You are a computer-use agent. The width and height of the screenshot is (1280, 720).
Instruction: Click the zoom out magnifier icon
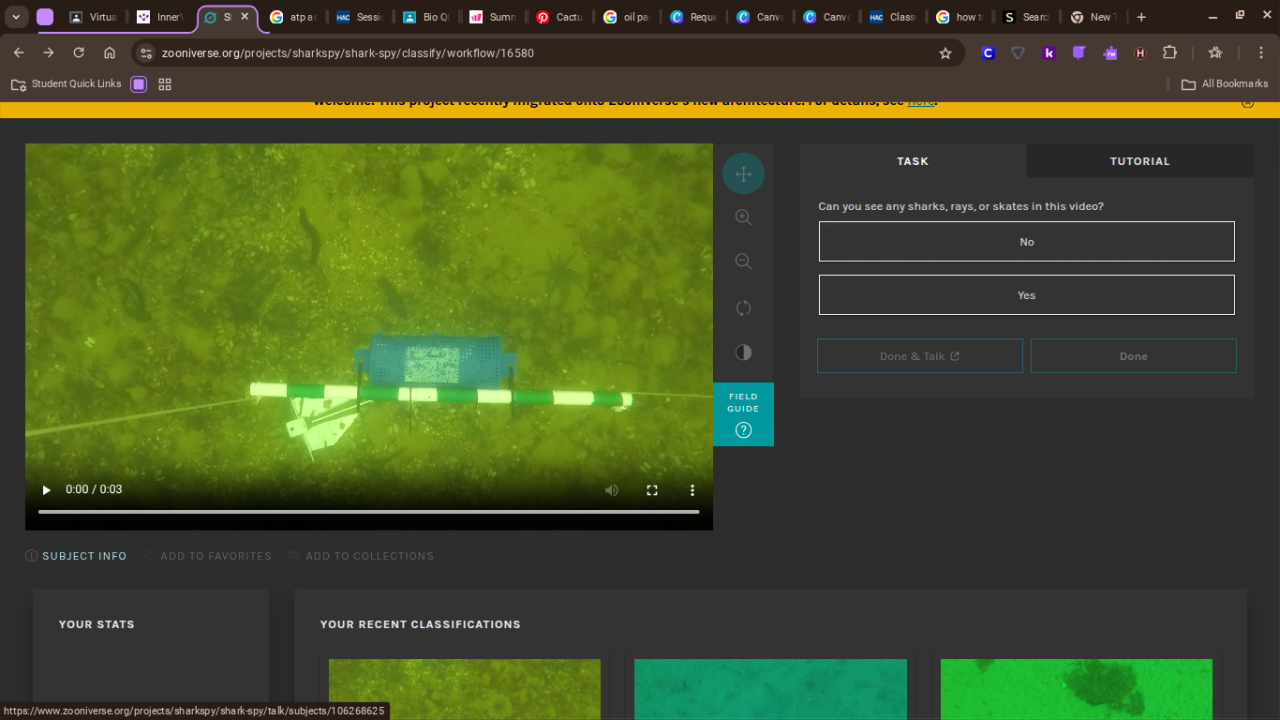(743, 262)
